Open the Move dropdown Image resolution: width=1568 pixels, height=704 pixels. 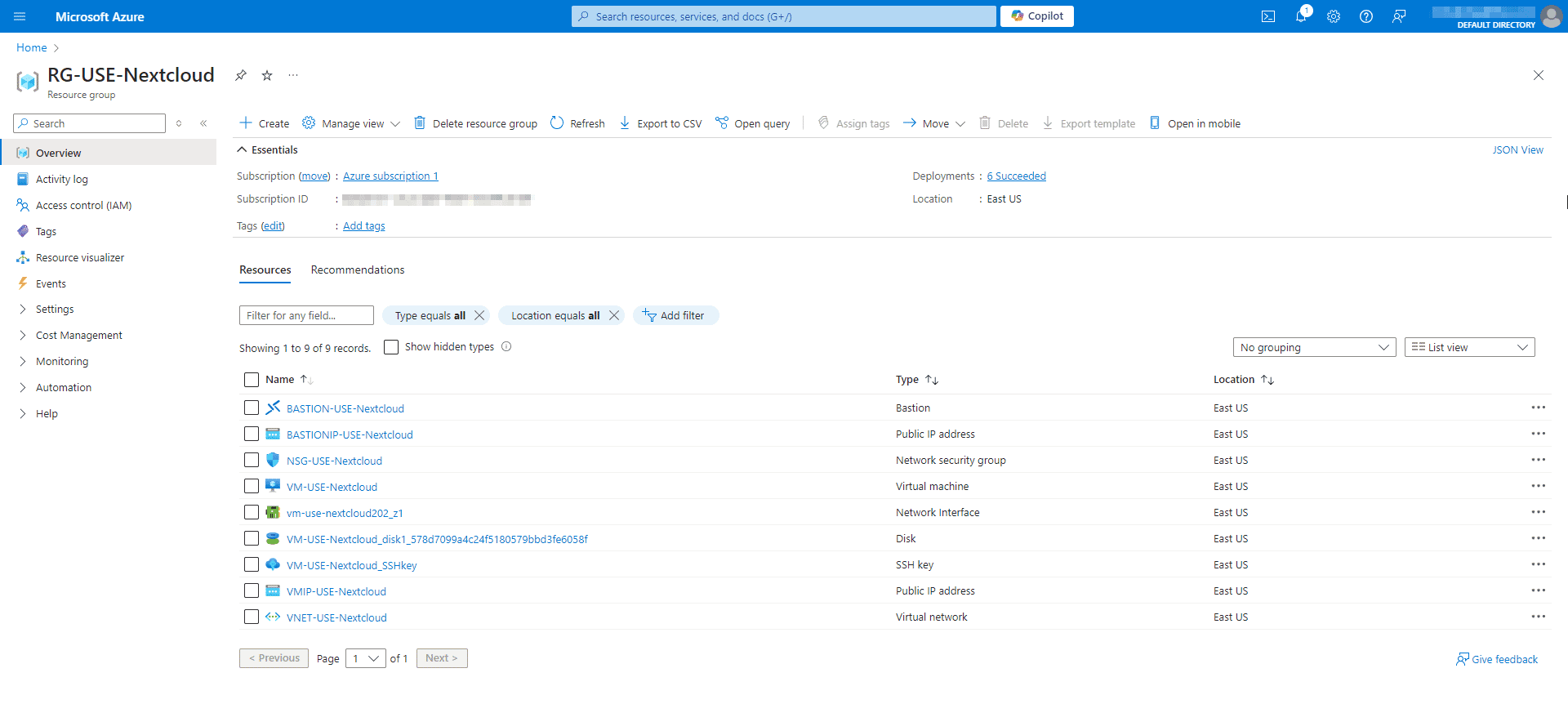click(x=934, y=123)
